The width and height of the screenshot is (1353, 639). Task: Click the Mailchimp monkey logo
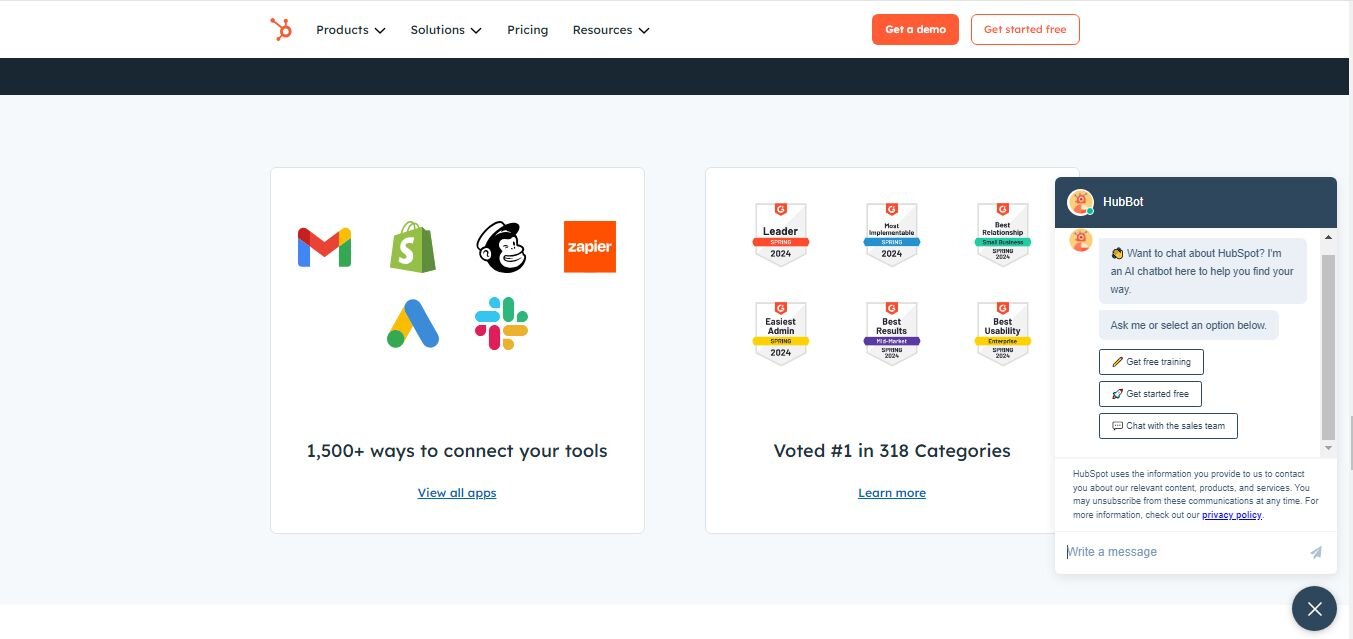[x=501, y=247]
